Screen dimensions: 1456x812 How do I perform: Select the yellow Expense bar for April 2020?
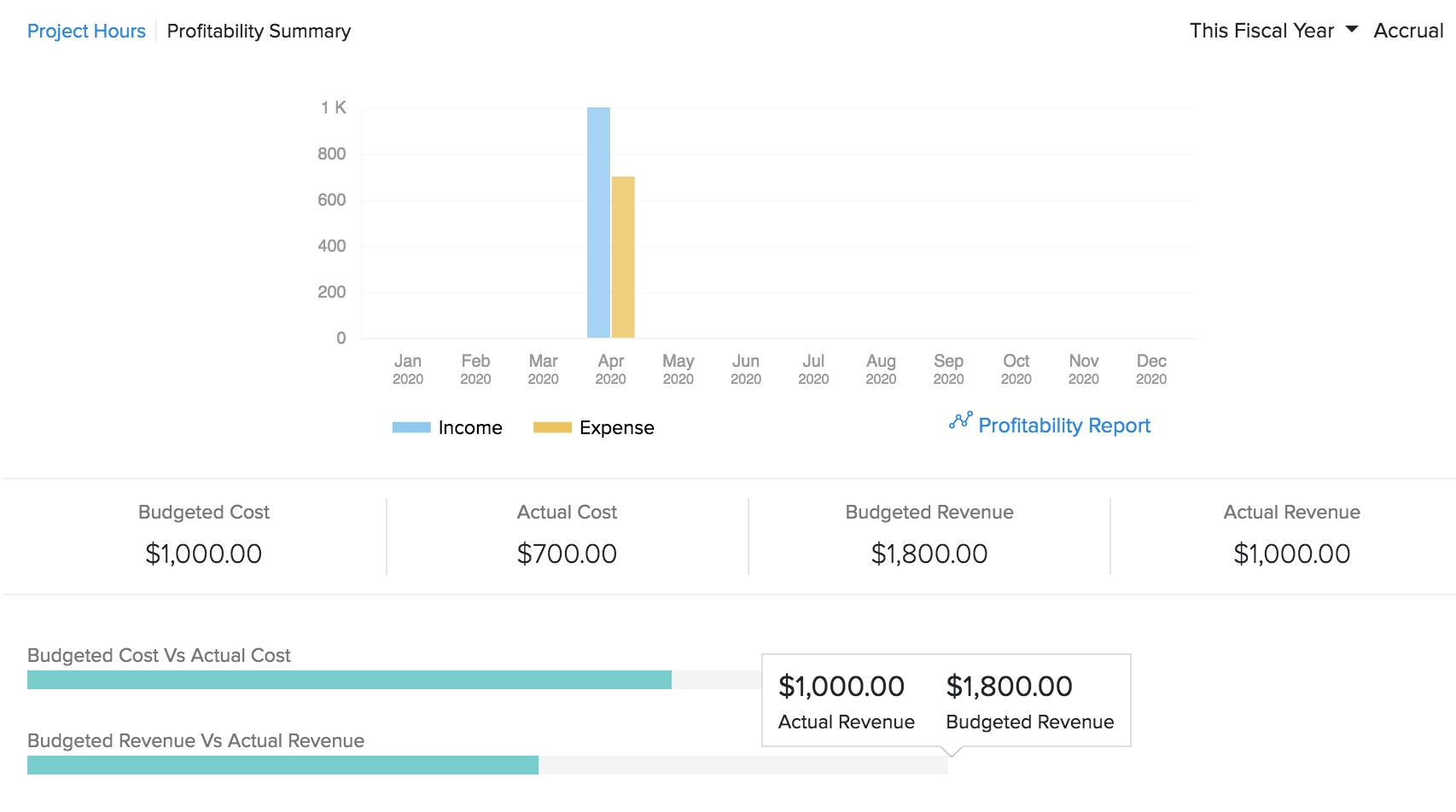(623, 256)
